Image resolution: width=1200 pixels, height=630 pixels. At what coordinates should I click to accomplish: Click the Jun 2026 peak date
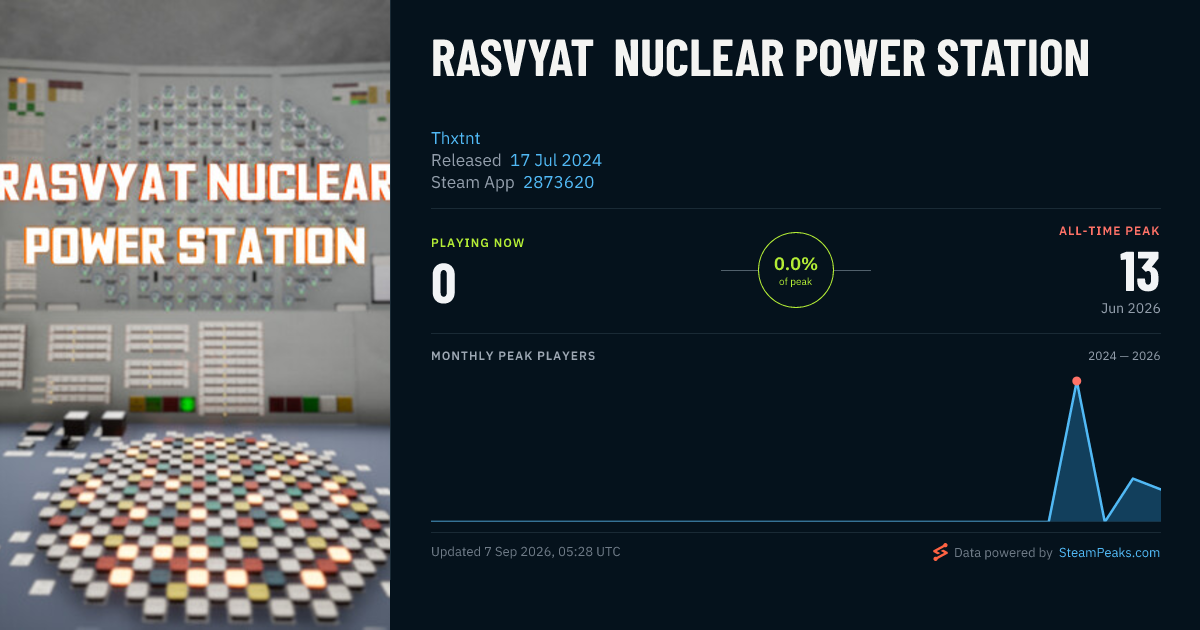click(1131, 308)
